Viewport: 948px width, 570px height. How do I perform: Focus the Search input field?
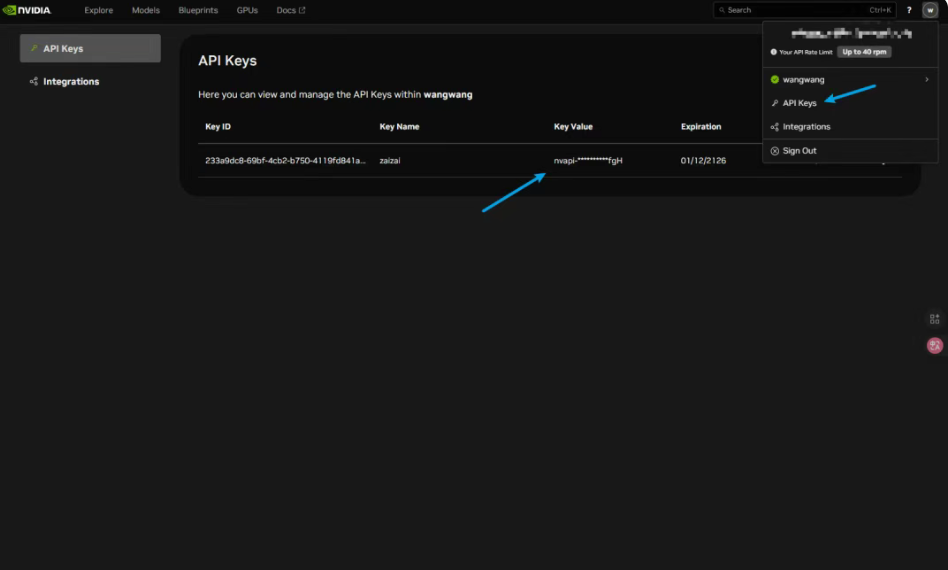(x=804, y=10)
